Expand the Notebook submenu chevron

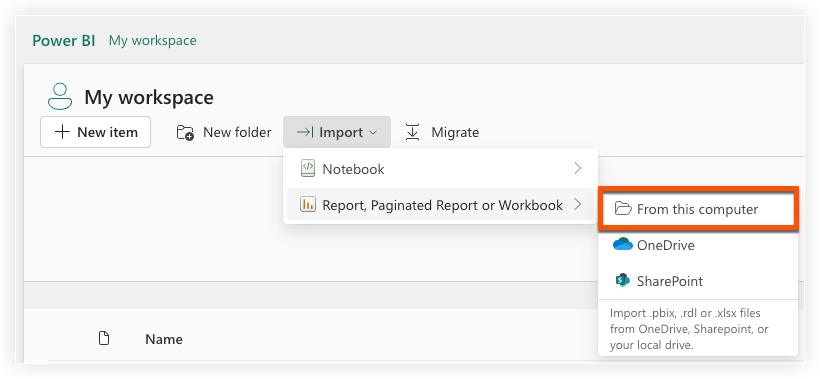(577, 168)
